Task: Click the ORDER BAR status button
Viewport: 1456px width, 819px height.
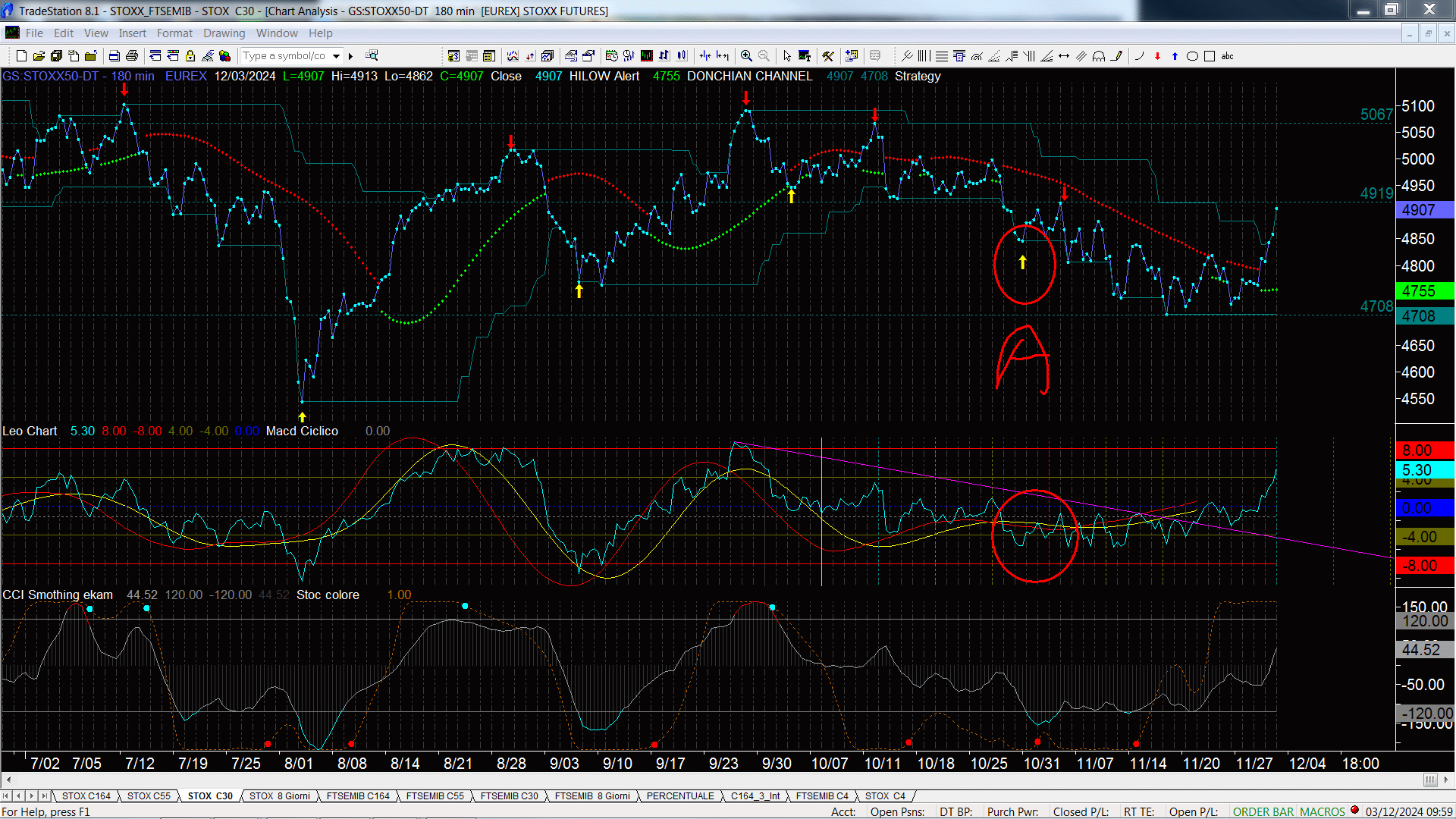Action: [x=1263, y=812]
